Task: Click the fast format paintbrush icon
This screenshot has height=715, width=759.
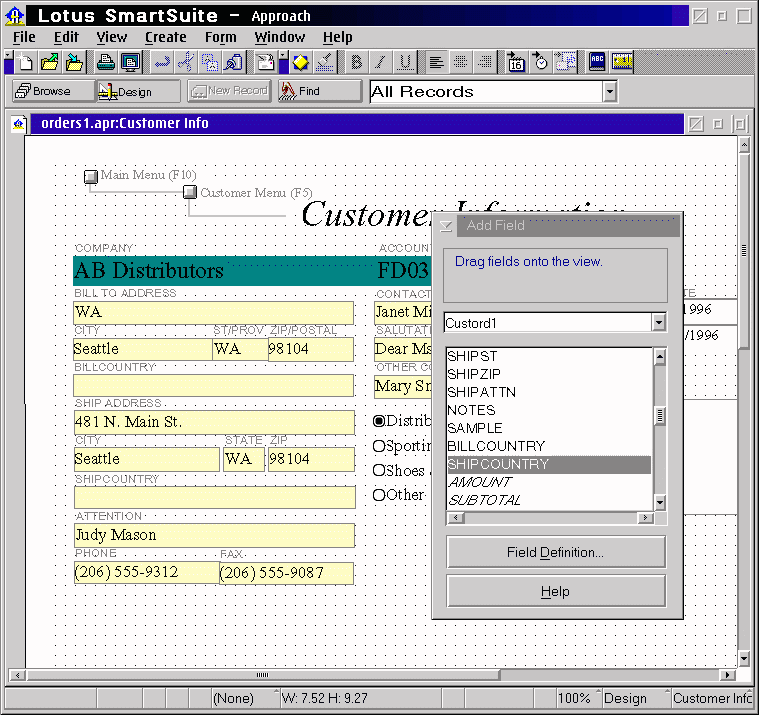Action: (325, 62)
